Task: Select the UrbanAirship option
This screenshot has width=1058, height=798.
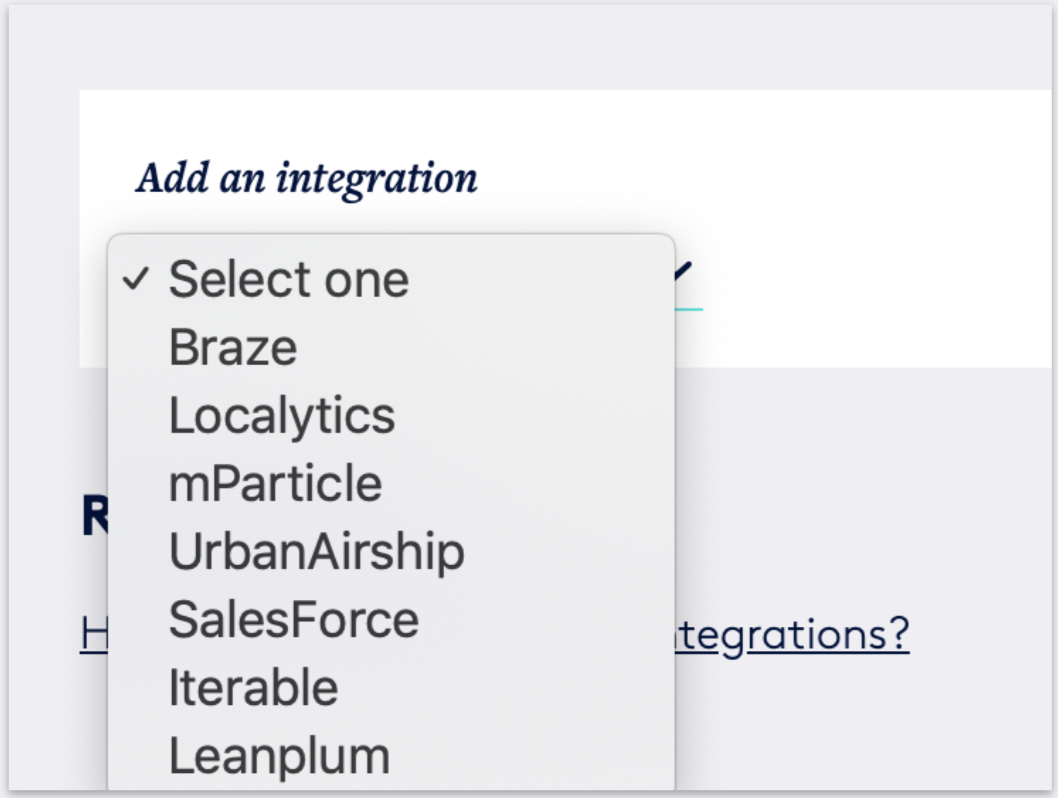Action: coord(316,551)
